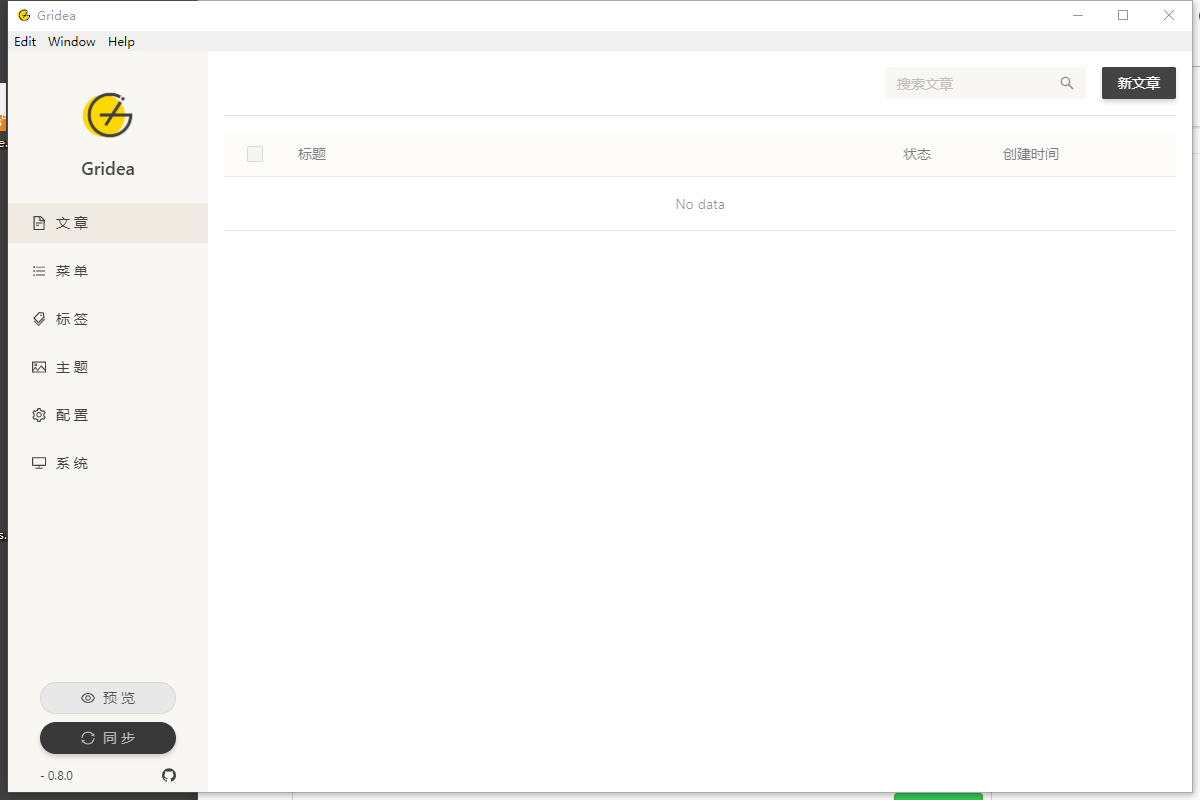The image size is (1200, 800).
Task: Click the 状态 column header
Action: coord(917,153)
